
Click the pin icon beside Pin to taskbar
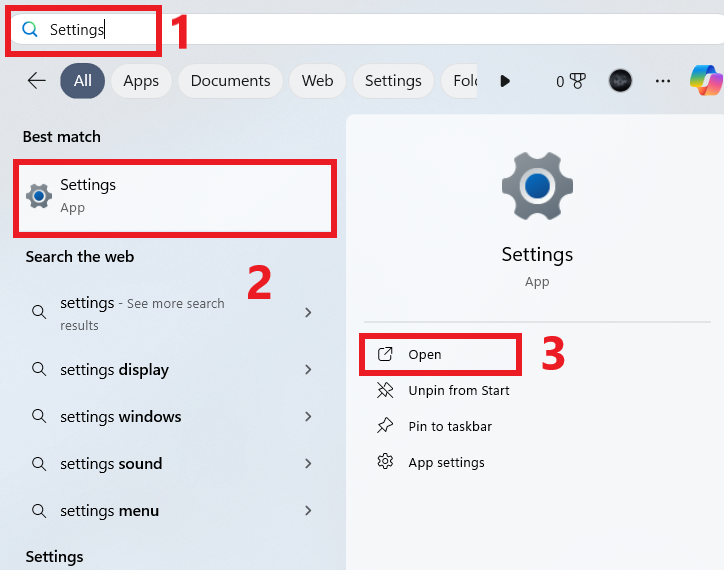point(385,426)
